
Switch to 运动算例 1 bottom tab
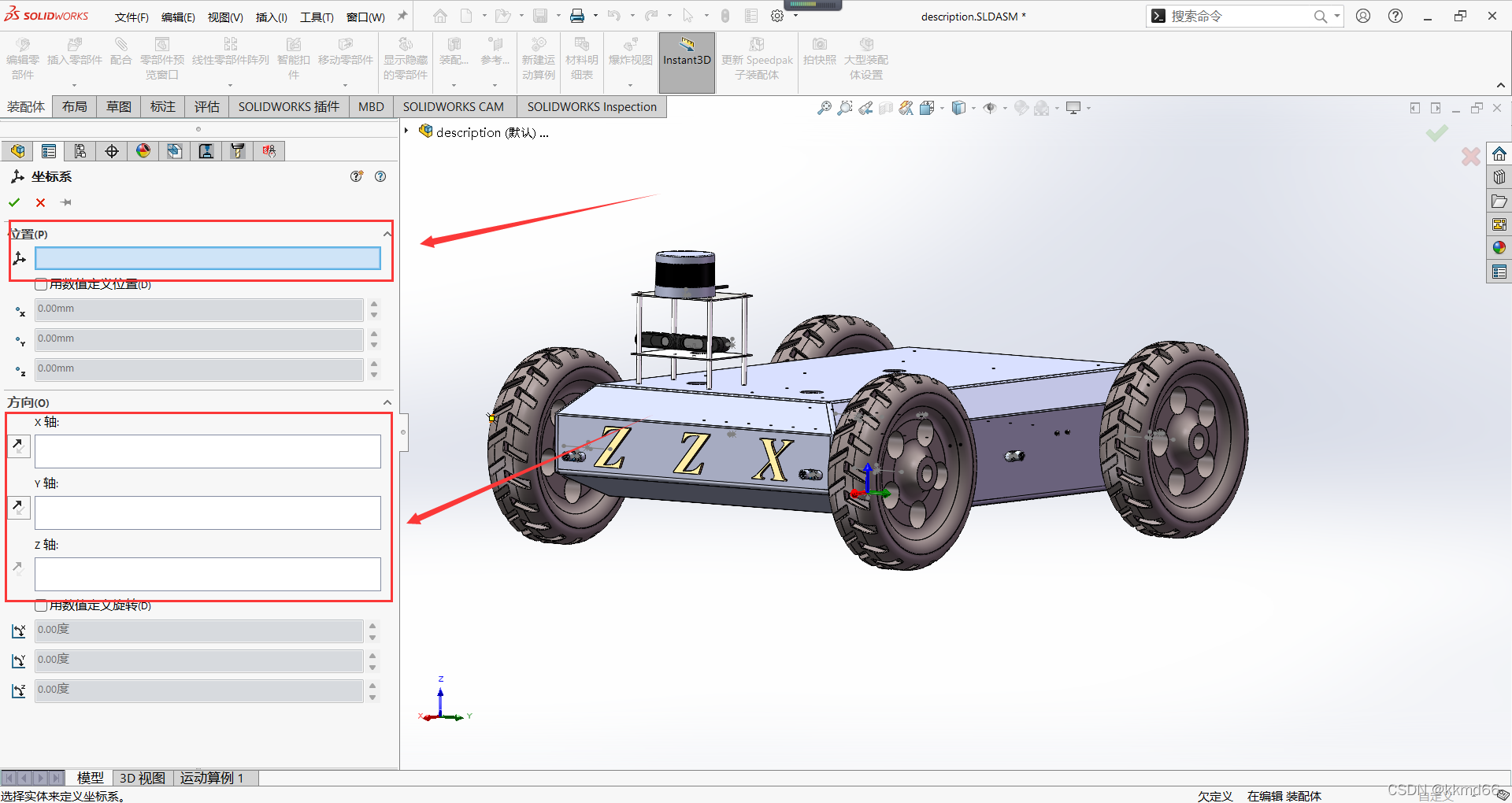213,778
